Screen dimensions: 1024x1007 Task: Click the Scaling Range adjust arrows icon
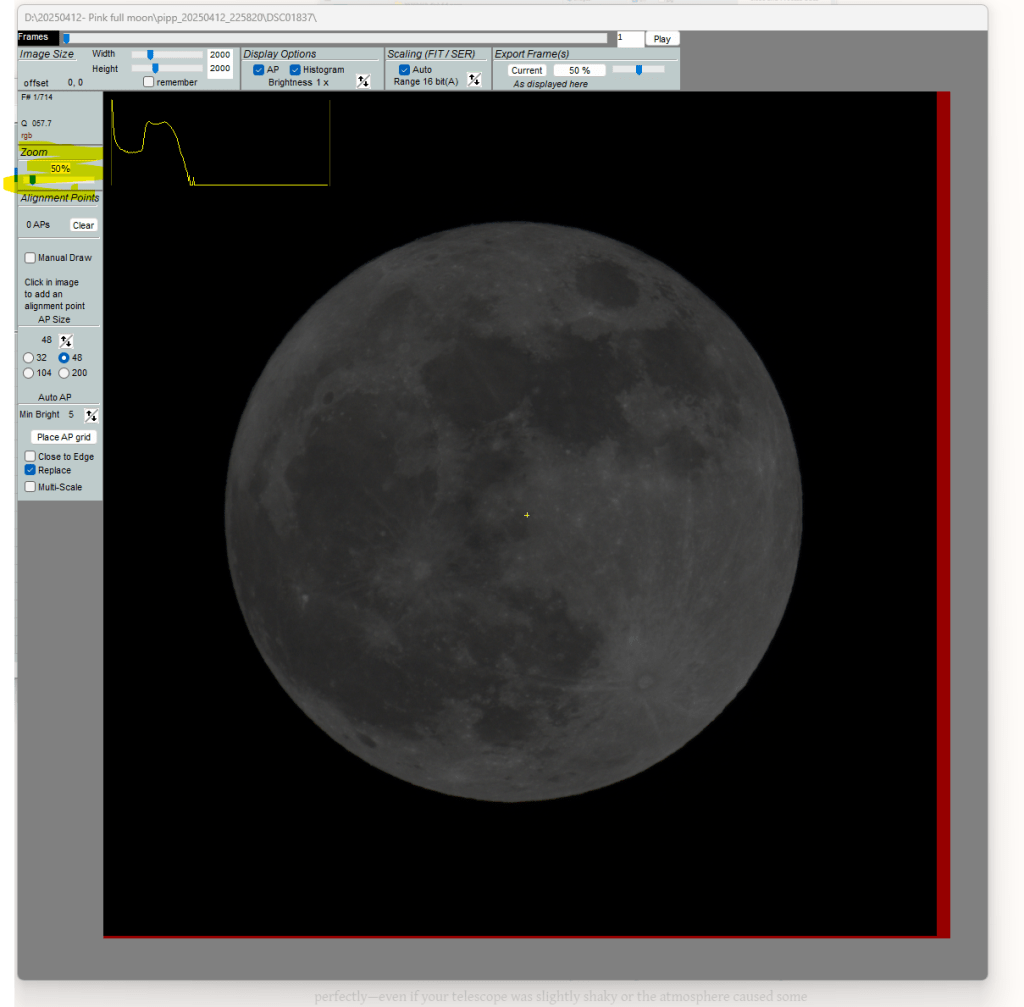(x=474, y=81)
